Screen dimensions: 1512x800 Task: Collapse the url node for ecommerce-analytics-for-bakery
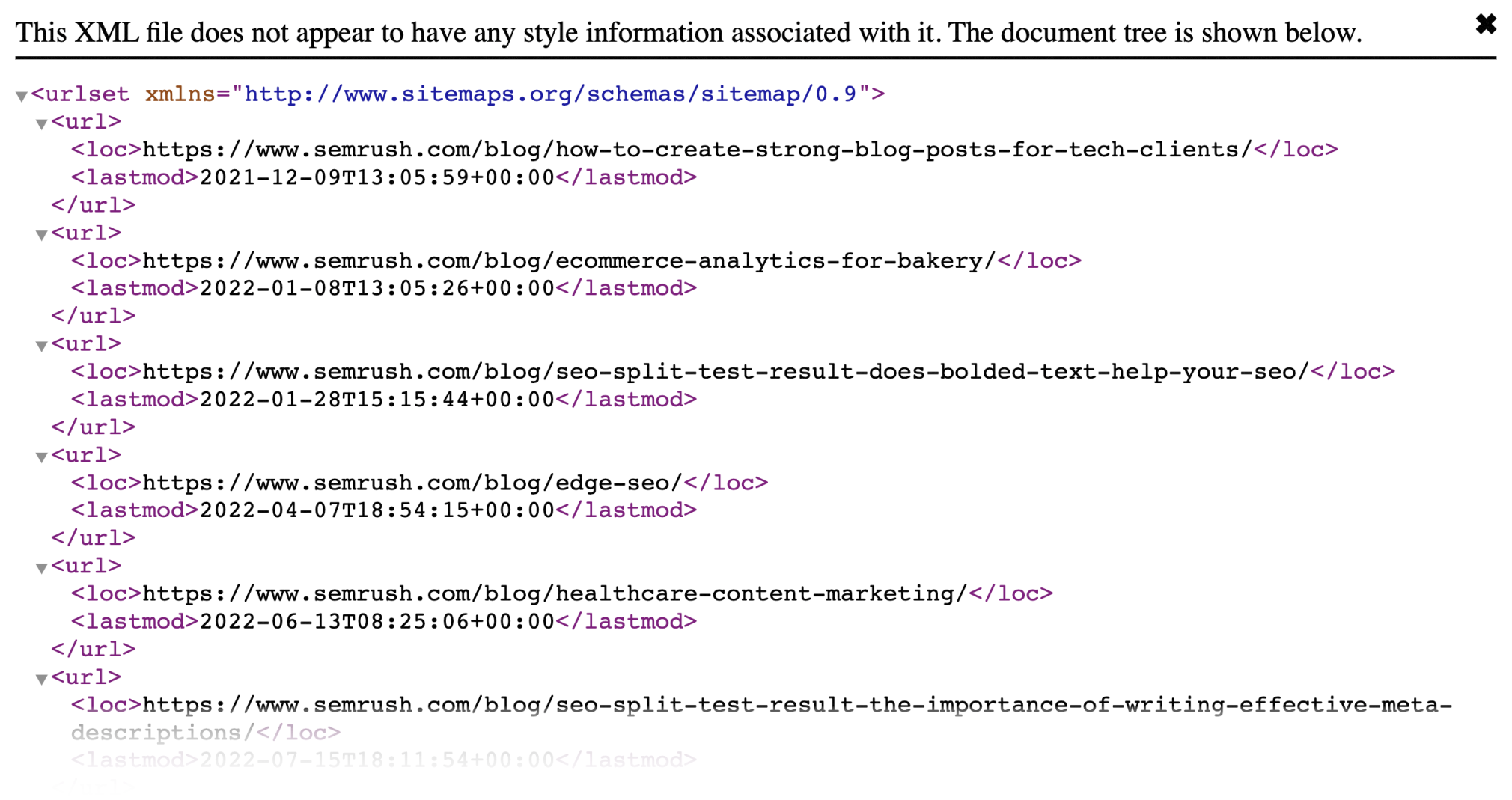pyautogui.click(x=42, y=235)
